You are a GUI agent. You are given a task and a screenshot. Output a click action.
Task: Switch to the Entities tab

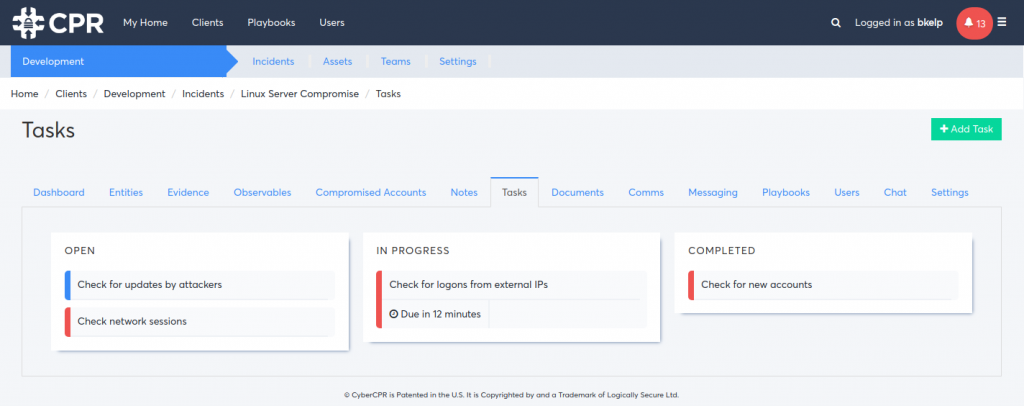click(125, 193)
